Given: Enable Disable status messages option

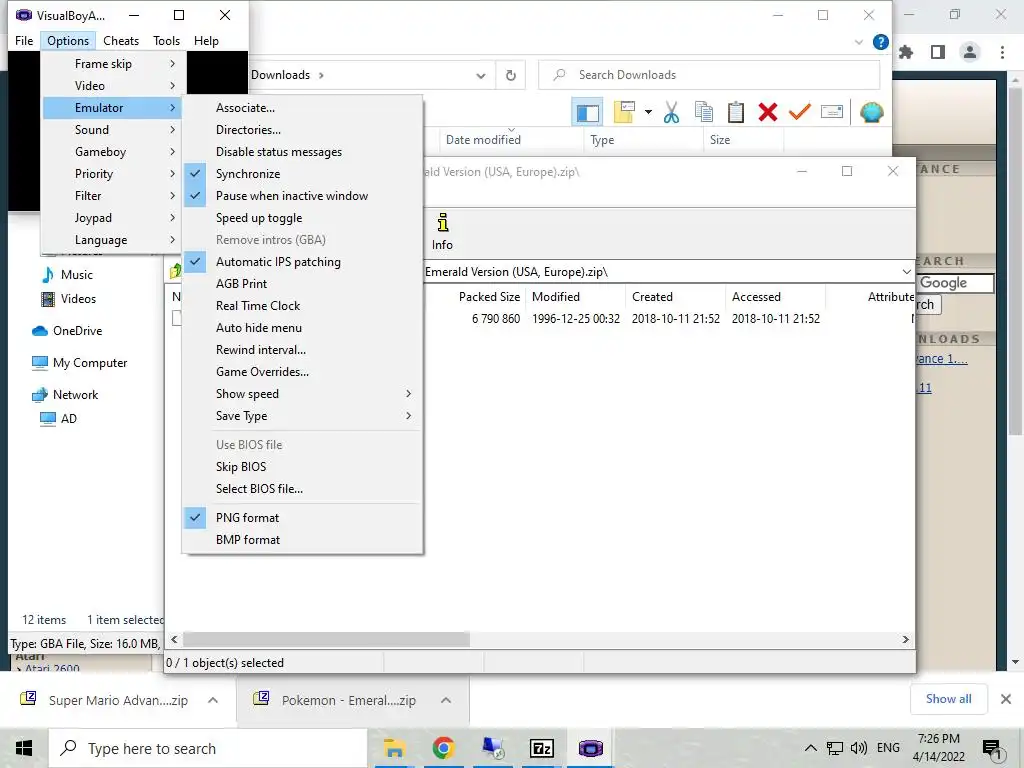Looking at the screenshot, I should (x=302, y=152).
